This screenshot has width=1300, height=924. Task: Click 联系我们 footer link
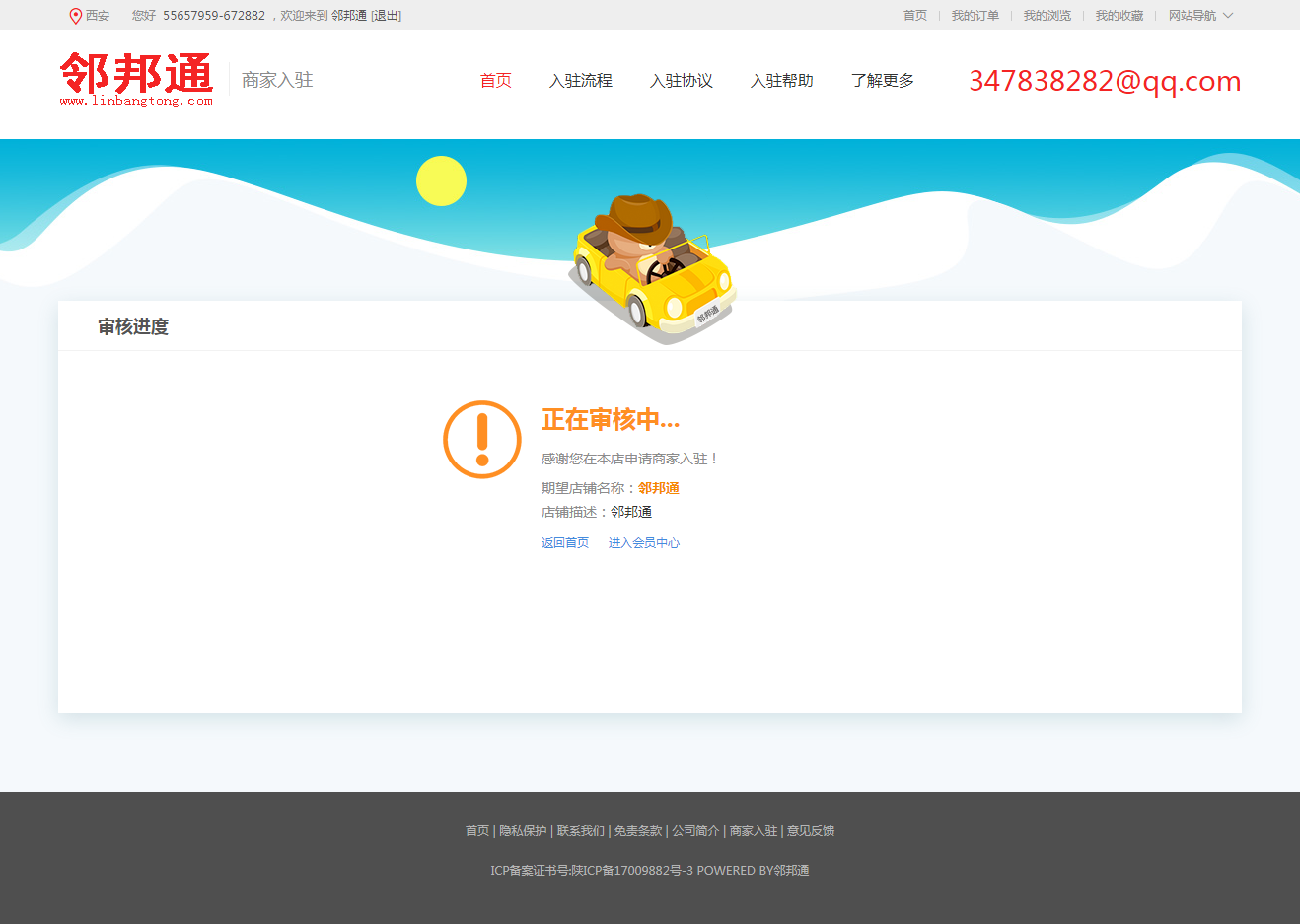tap(580, 831)
